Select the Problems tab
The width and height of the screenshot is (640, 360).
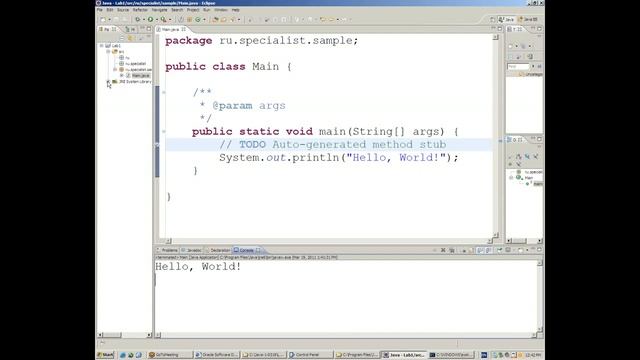point(168,250)
